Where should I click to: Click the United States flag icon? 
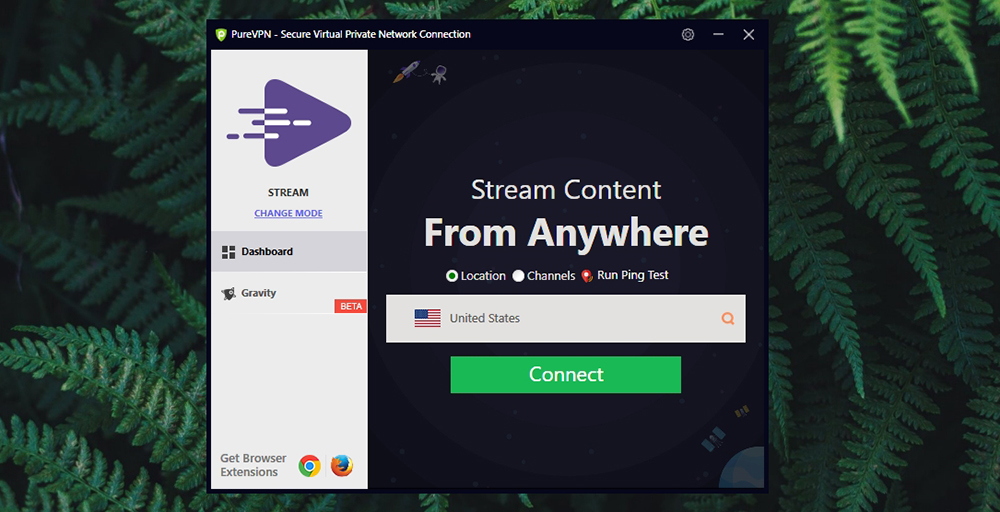point(427,318)
